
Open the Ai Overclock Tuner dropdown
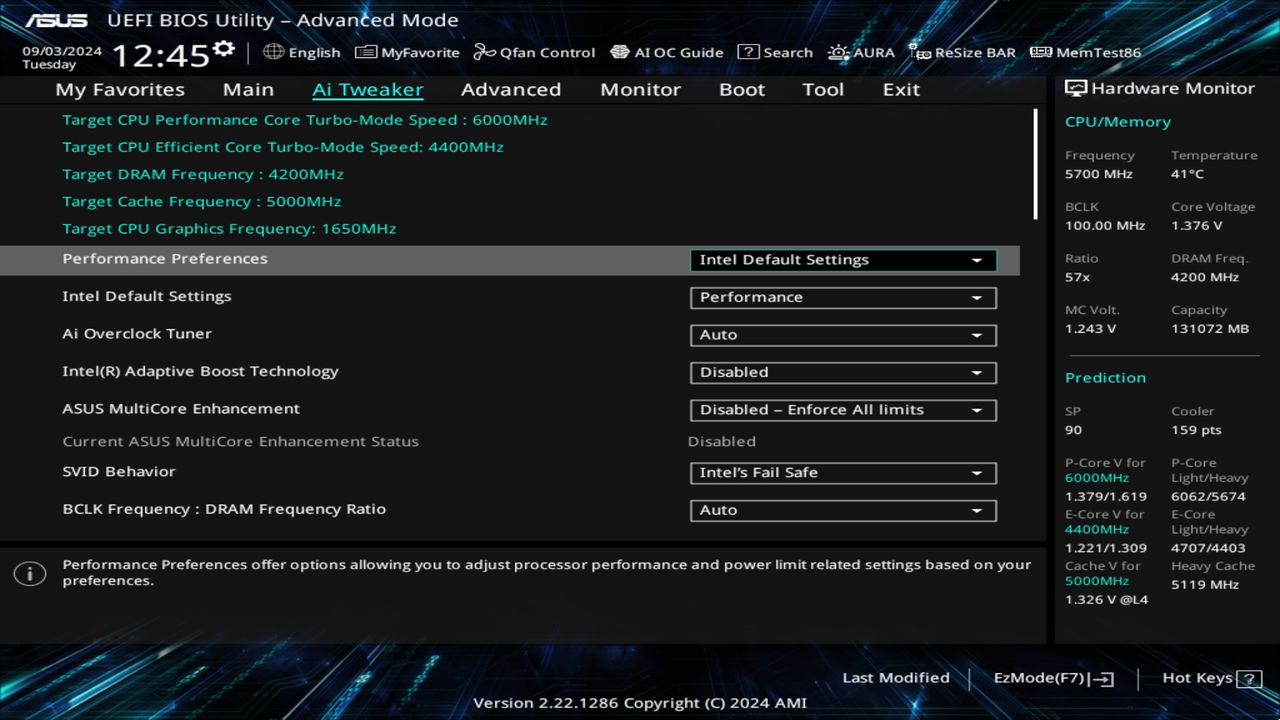point(841,335)
